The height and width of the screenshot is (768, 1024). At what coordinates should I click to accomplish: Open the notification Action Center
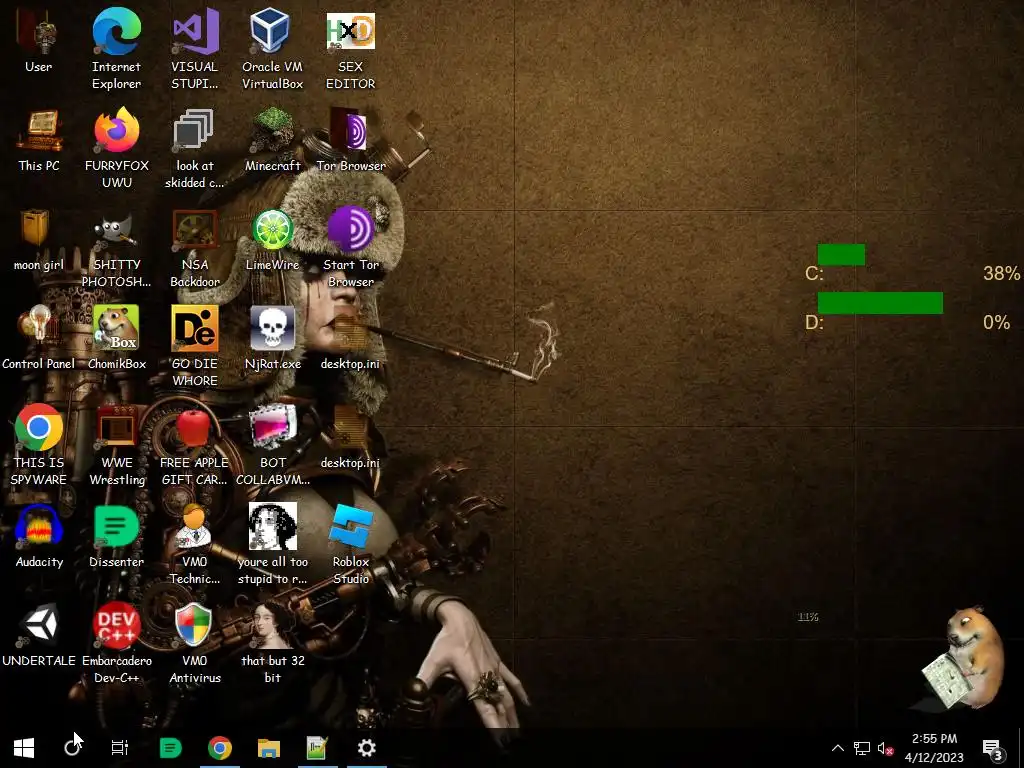pyautogui.click(x=992, y=748)
